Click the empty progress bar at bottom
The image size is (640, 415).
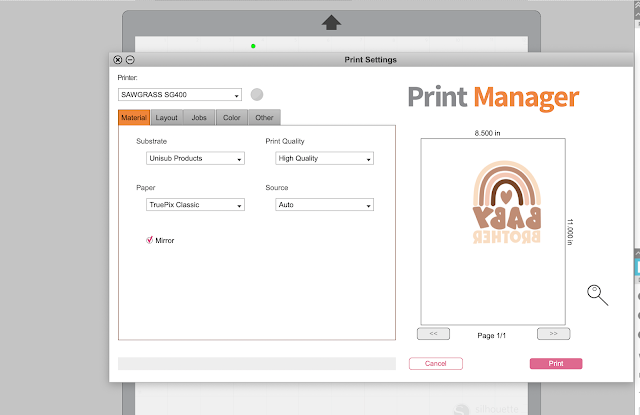tap(257, 364)
